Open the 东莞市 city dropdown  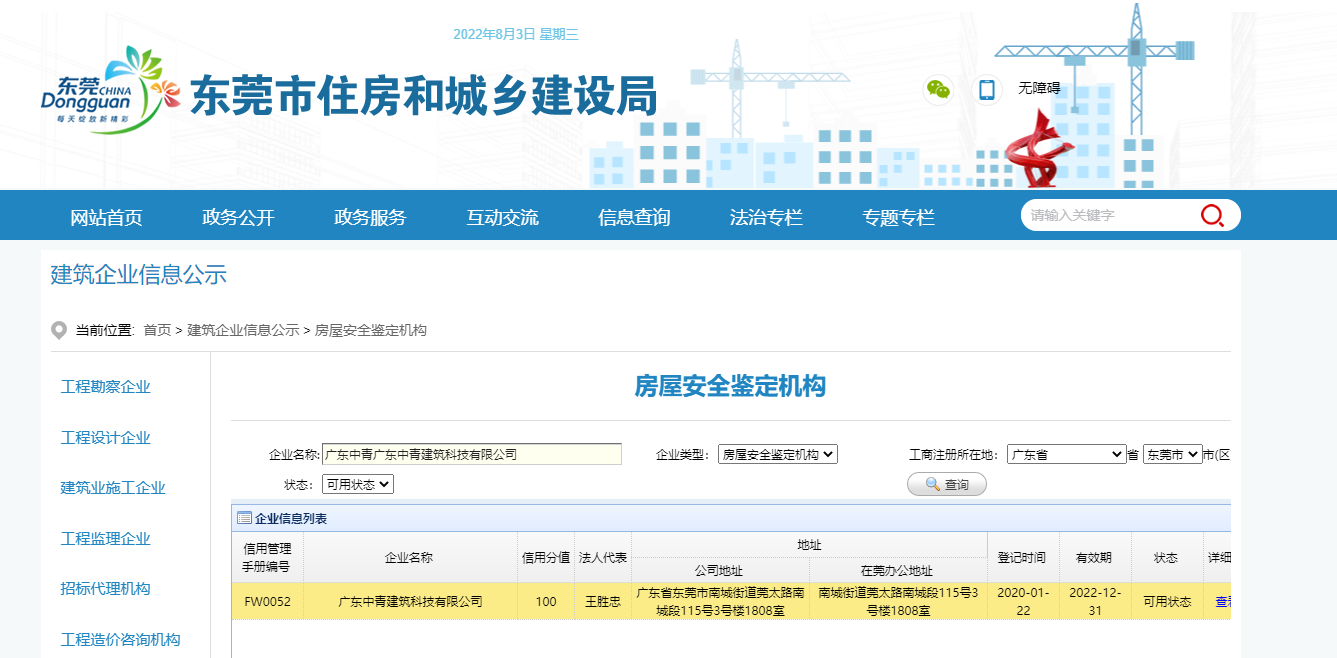(1172, 454)
